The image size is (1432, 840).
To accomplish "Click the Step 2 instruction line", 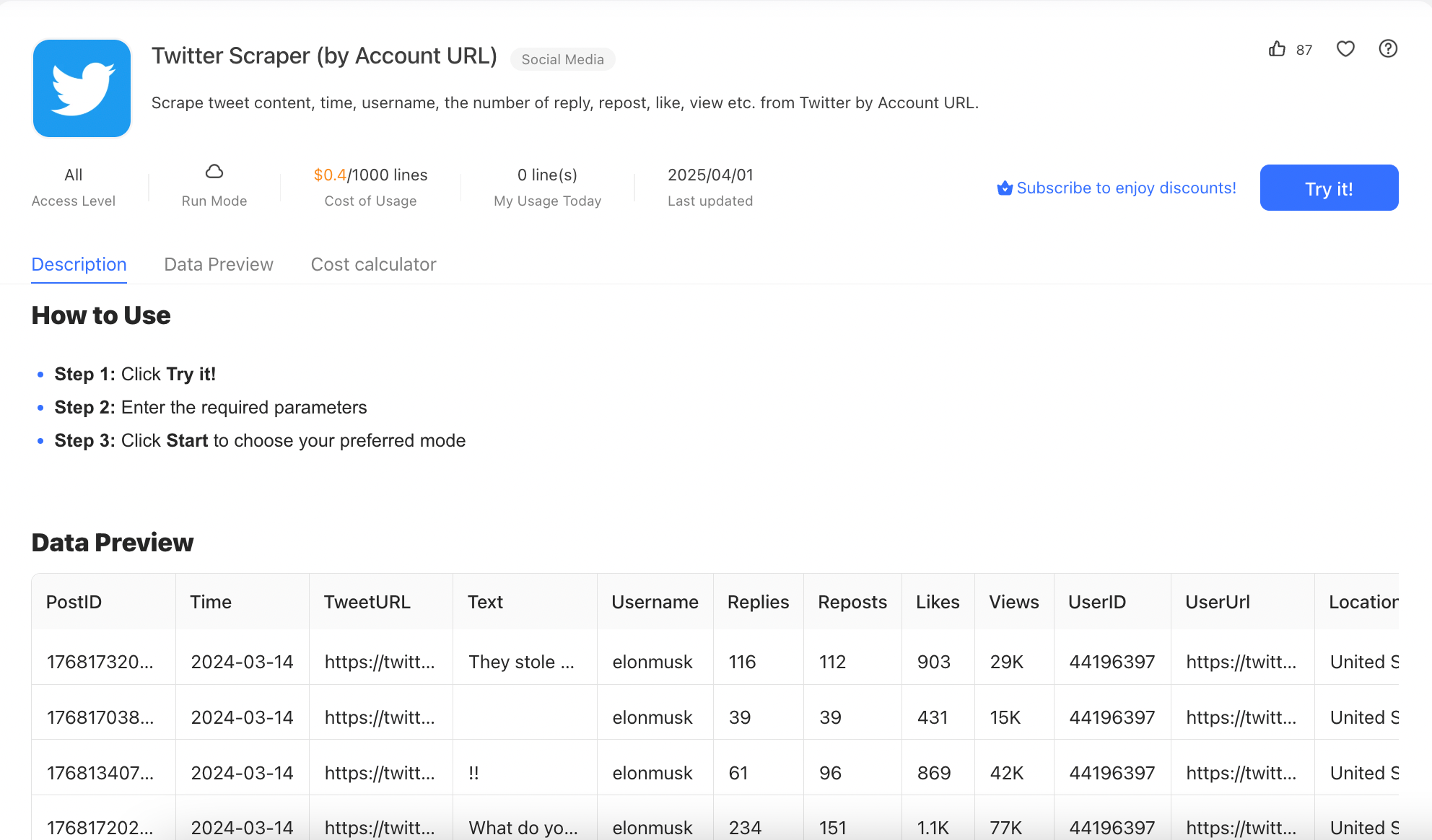I will (211, 407).
